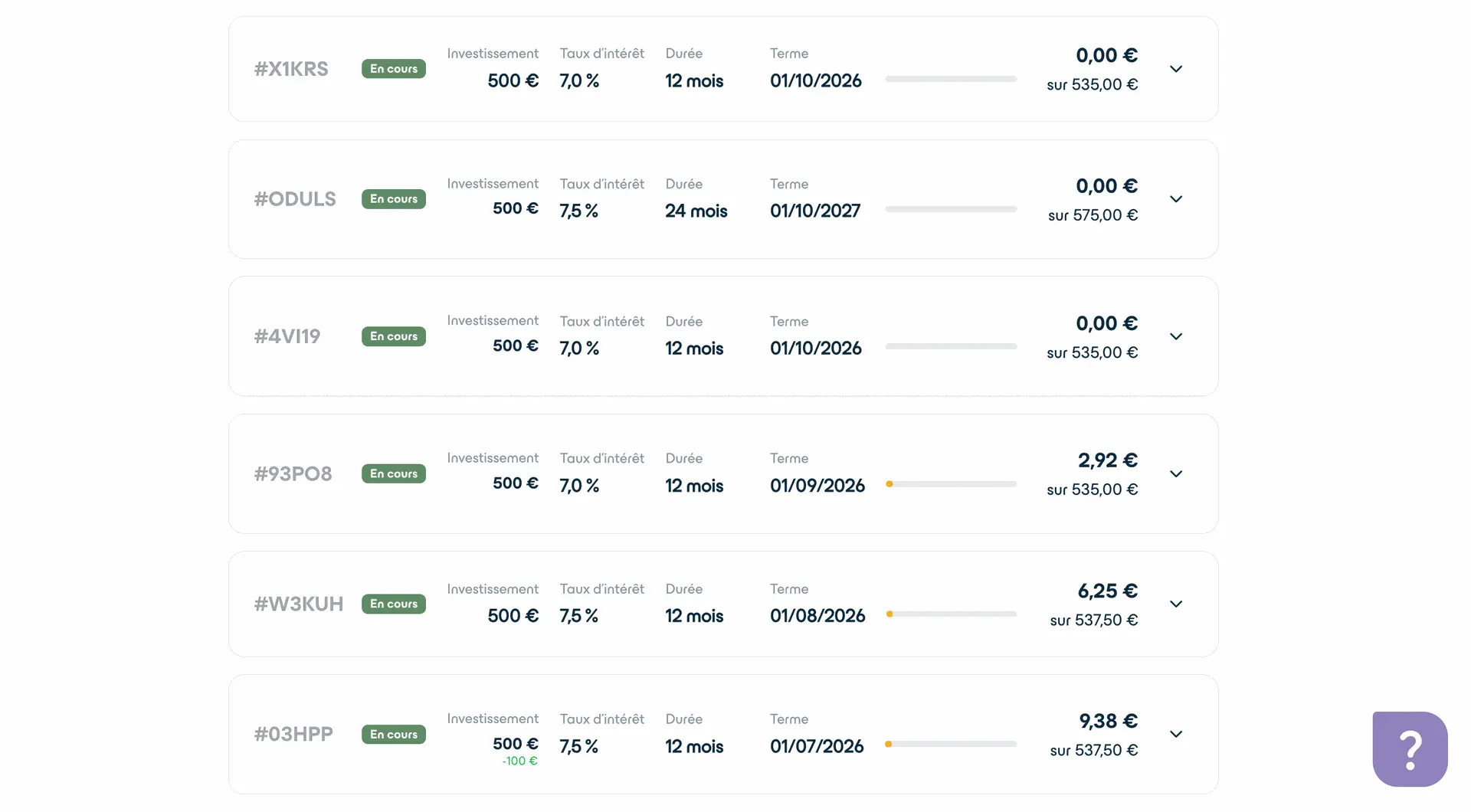Expand investment #93PO8 details chevron

coord(1176,474)
